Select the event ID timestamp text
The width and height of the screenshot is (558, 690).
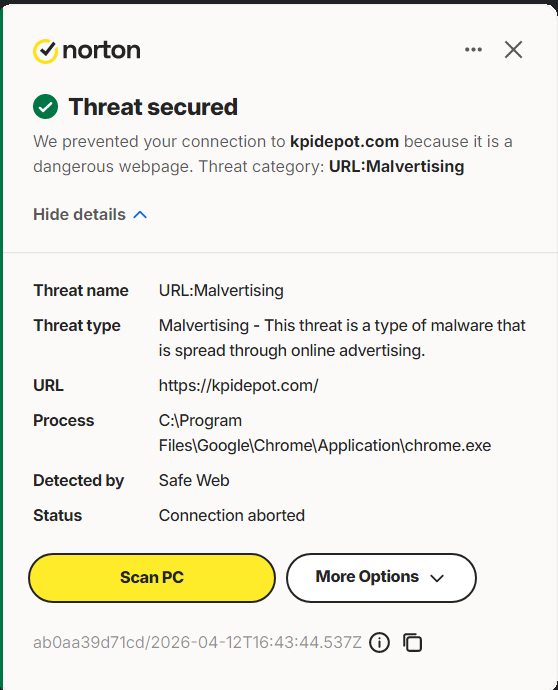(x=198, y=642)
